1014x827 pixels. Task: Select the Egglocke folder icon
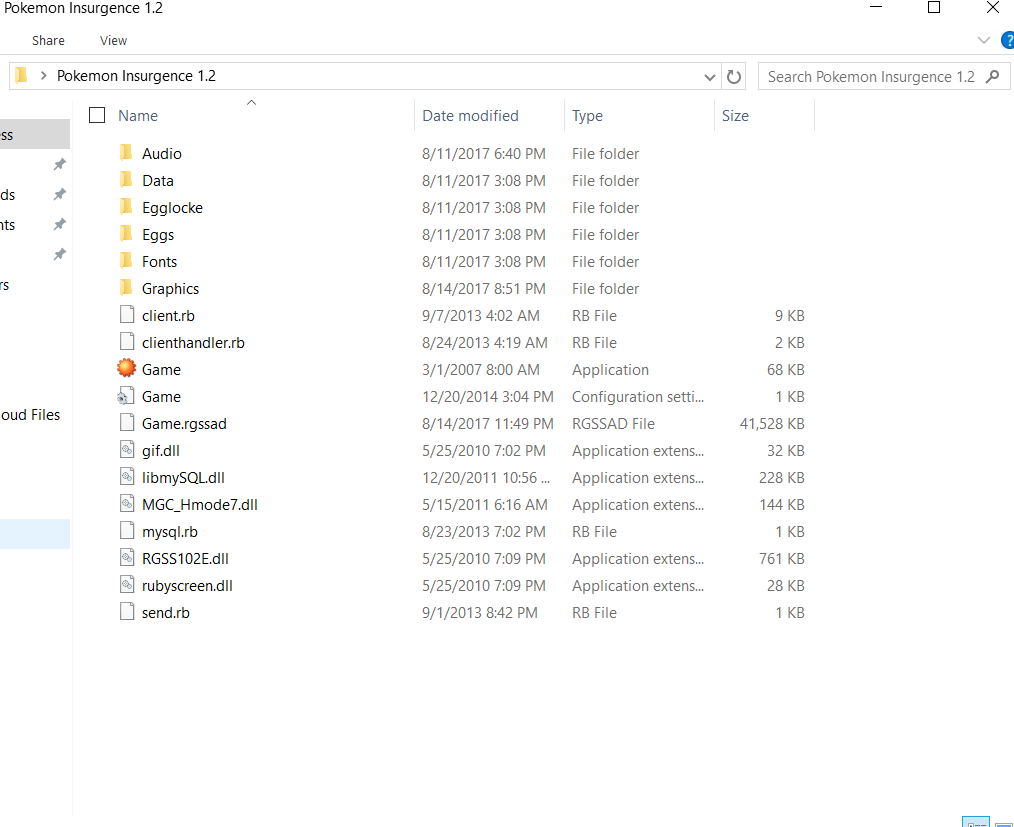click(126, 208)
